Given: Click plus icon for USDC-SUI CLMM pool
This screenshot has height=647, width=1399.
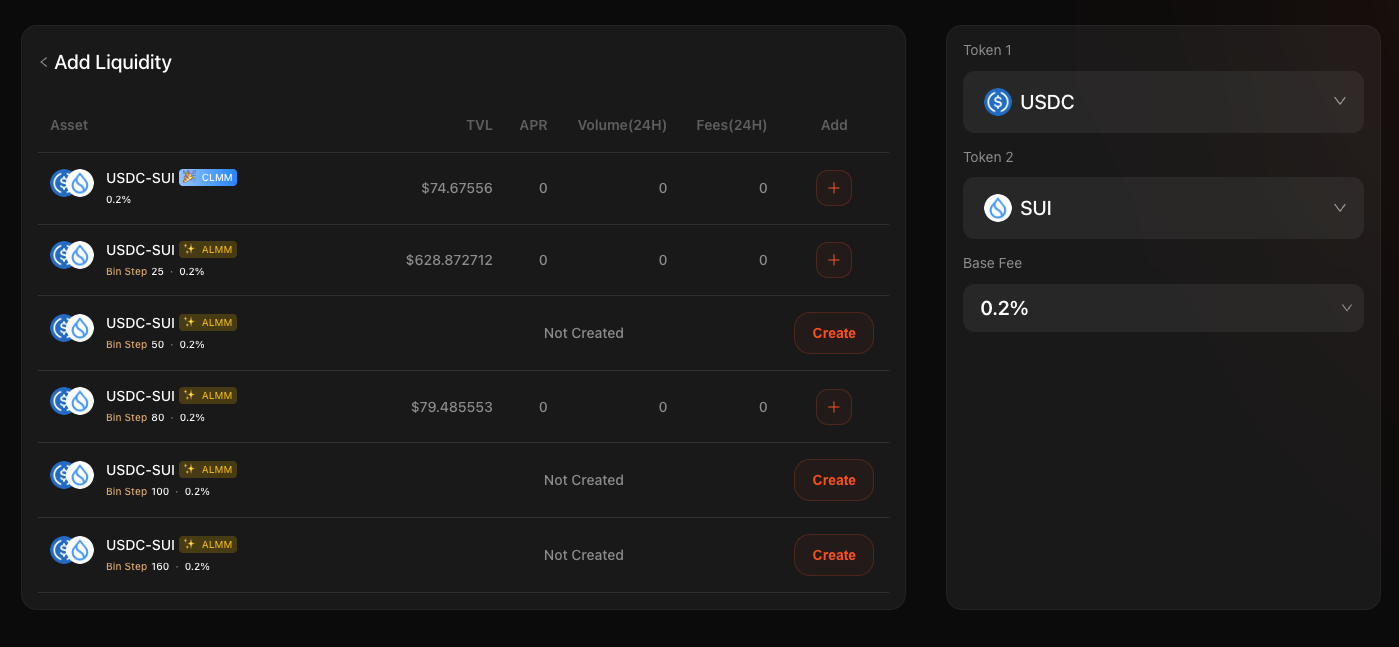Looking at the screenshot, I should tap(833, 188).
